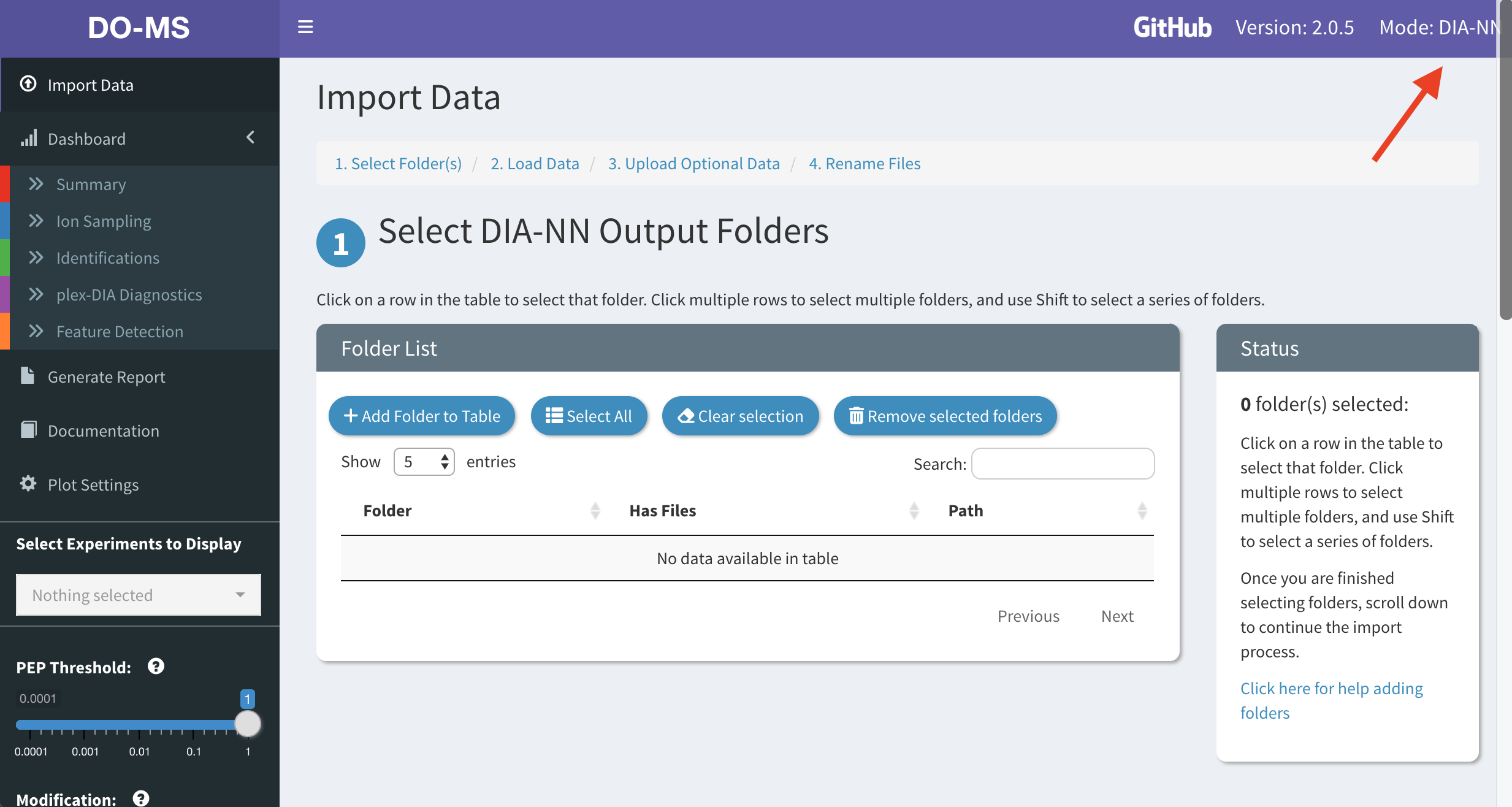This screenshot has width=1512, height=807.
Task: Click Add Folder to Table button
Action: pyautogui.click(x=422, y=416)
